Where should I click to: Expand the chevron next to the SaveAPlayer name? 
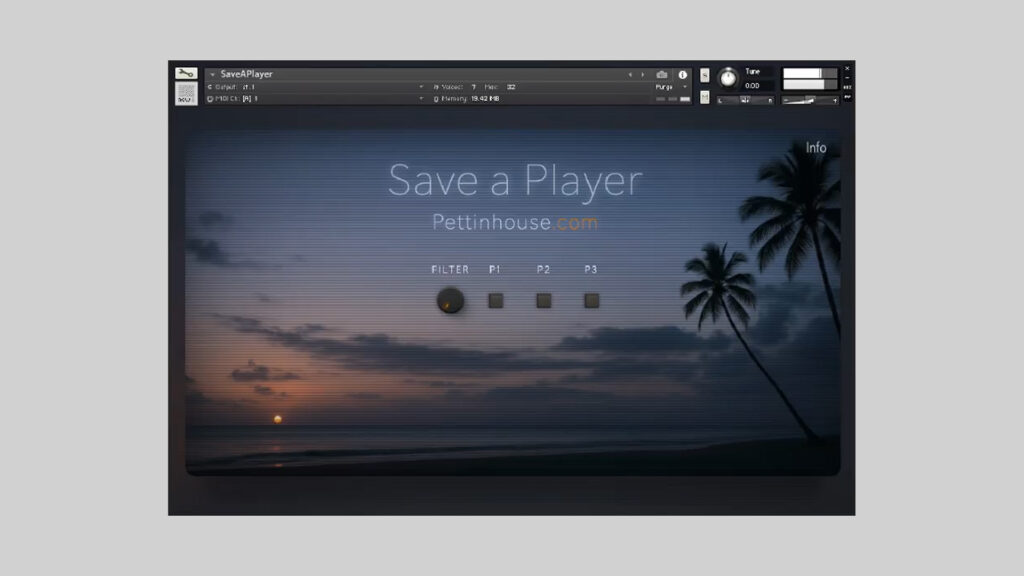pyautogui.click(x=212, y=73)
